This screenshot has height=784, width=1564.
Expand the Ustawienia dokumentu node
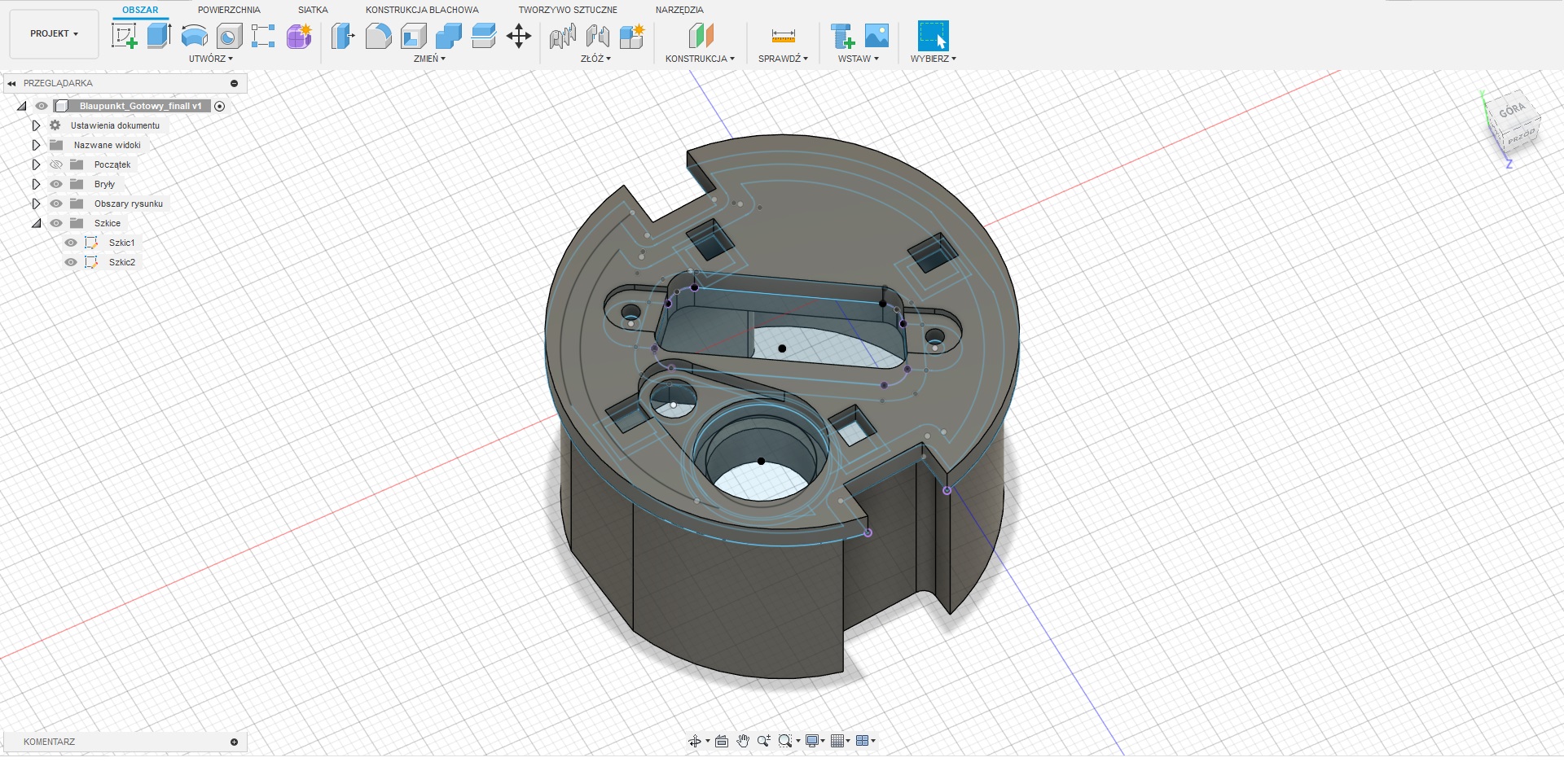[x=36, y=125]
